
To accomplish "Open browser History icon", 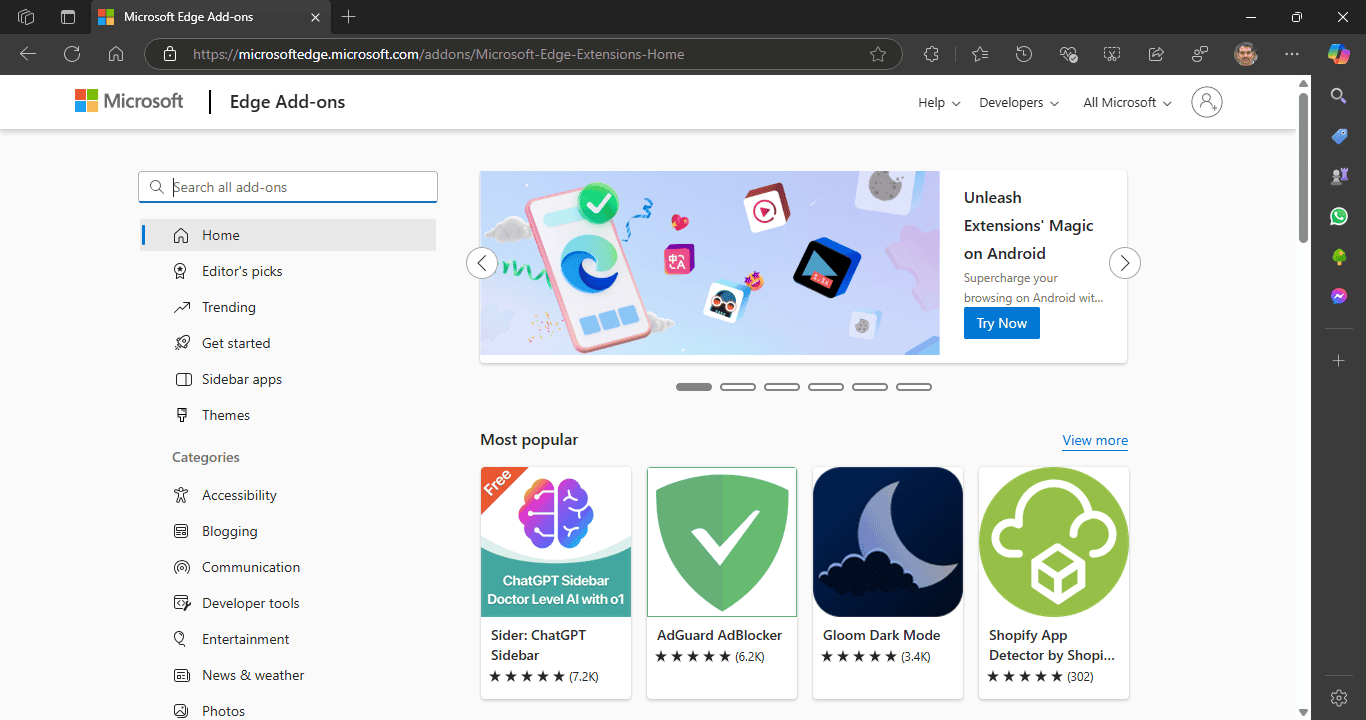I will 1024,54.
